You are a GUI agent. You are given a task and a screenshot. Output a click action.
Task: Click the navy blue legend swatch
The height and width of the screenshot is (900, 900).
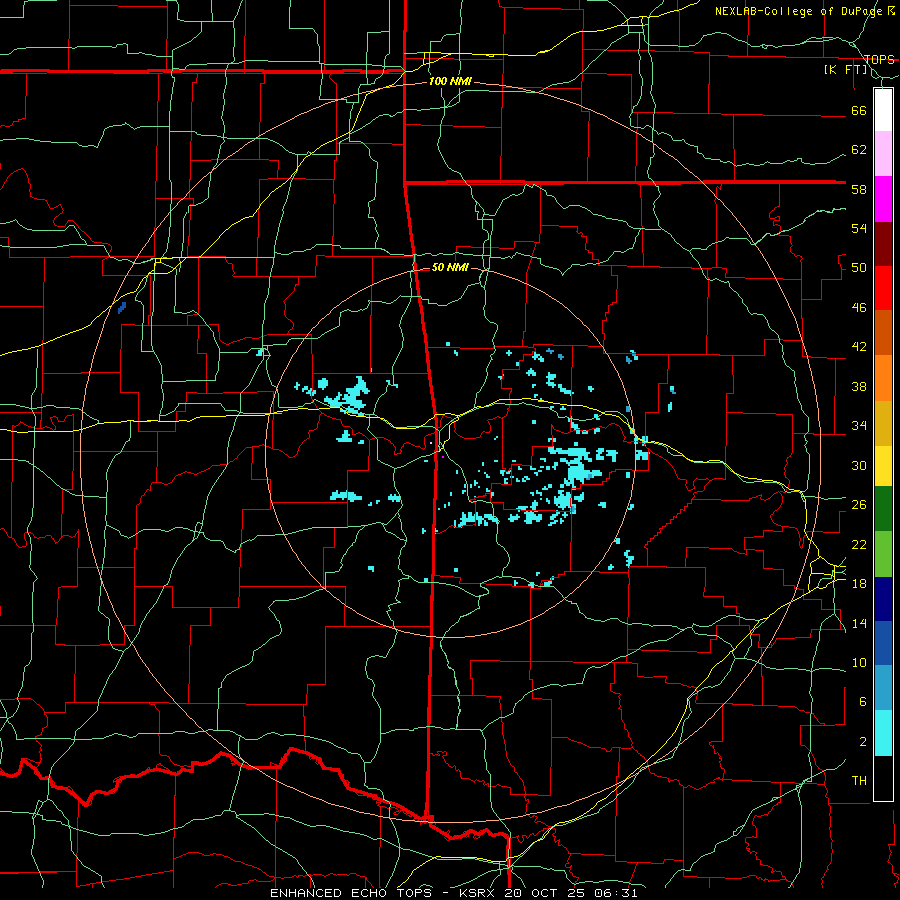(x=883, y=599)
